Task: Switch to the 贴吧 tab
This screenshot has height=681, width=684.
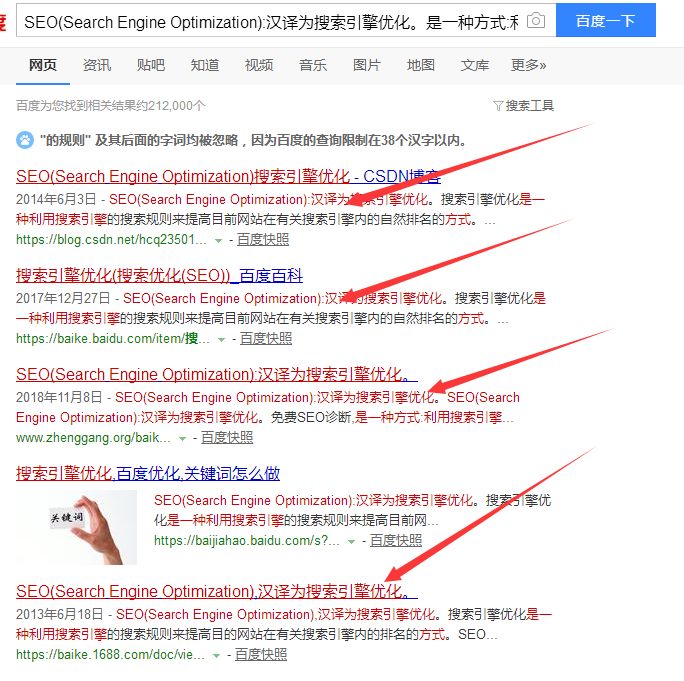Action: (x=151, y=65)
